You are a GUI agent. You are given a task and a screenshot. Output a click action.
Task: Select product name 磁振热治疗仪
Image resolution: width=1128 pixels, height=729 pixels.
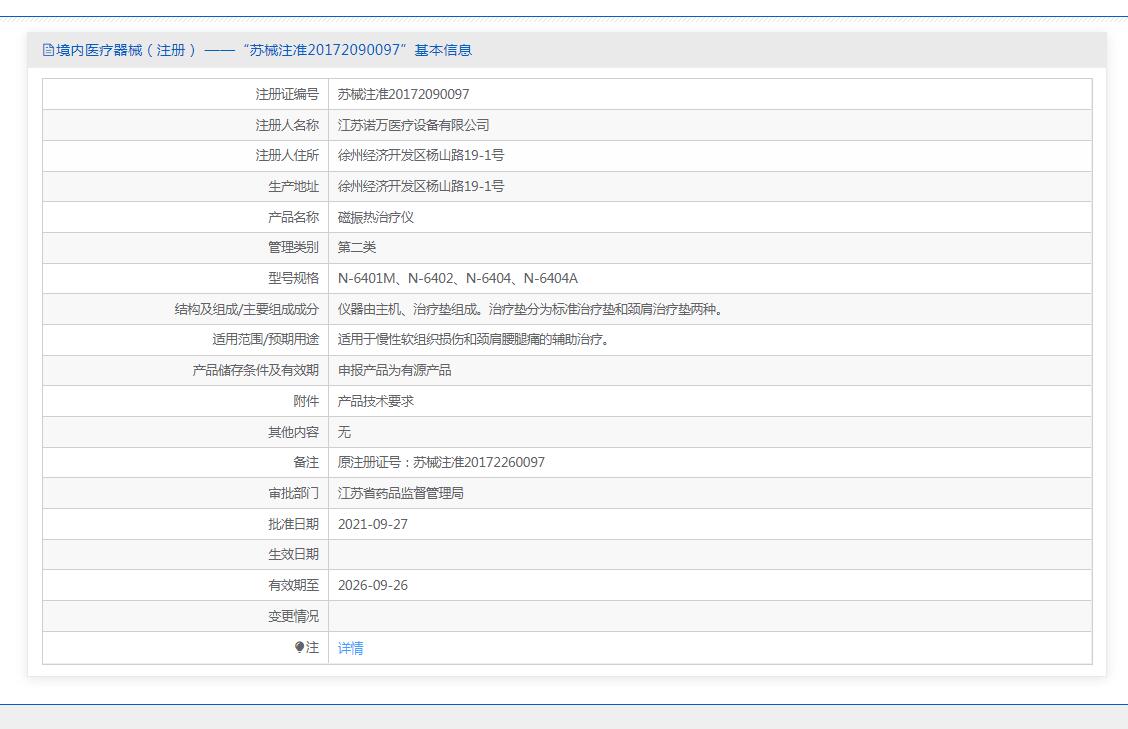click(x=376, y=217)
